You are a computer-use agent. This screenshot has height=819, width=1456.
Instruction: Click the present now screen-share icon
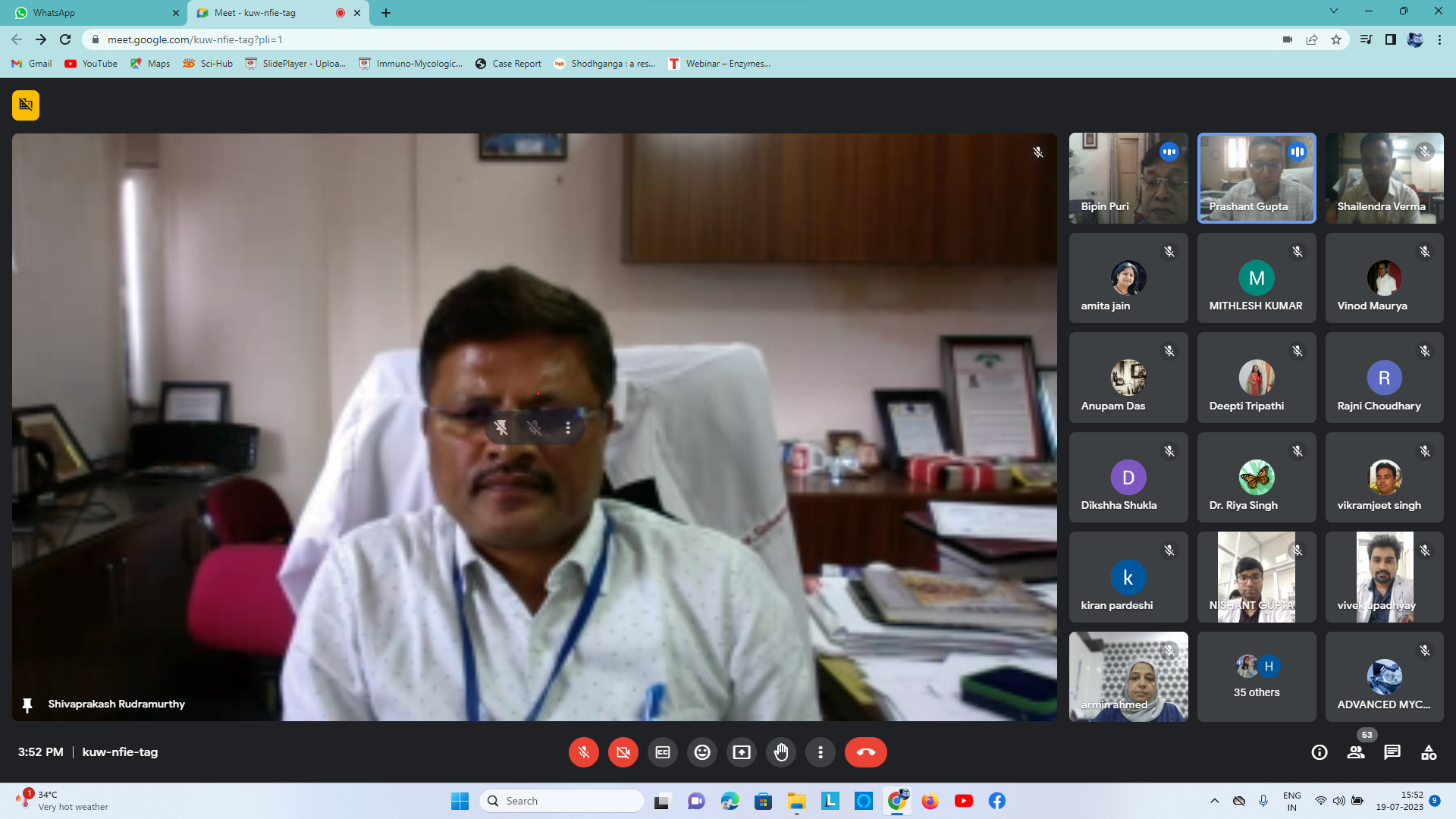742,752
